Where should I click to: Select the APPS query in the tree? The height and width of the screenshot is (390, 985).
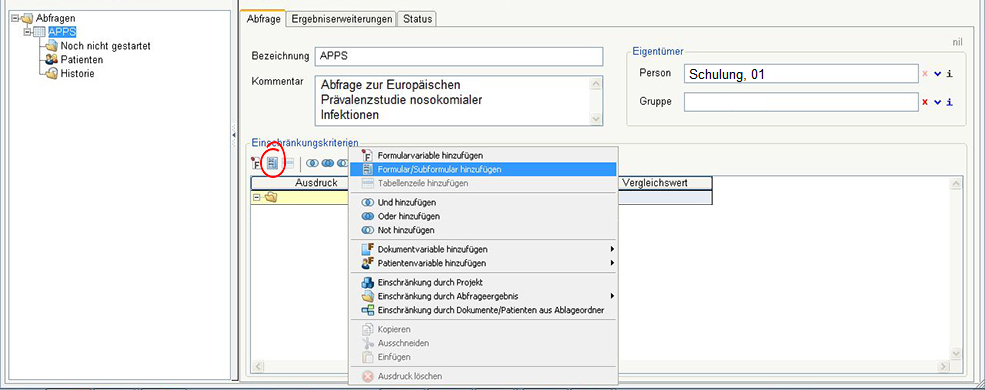62,32
